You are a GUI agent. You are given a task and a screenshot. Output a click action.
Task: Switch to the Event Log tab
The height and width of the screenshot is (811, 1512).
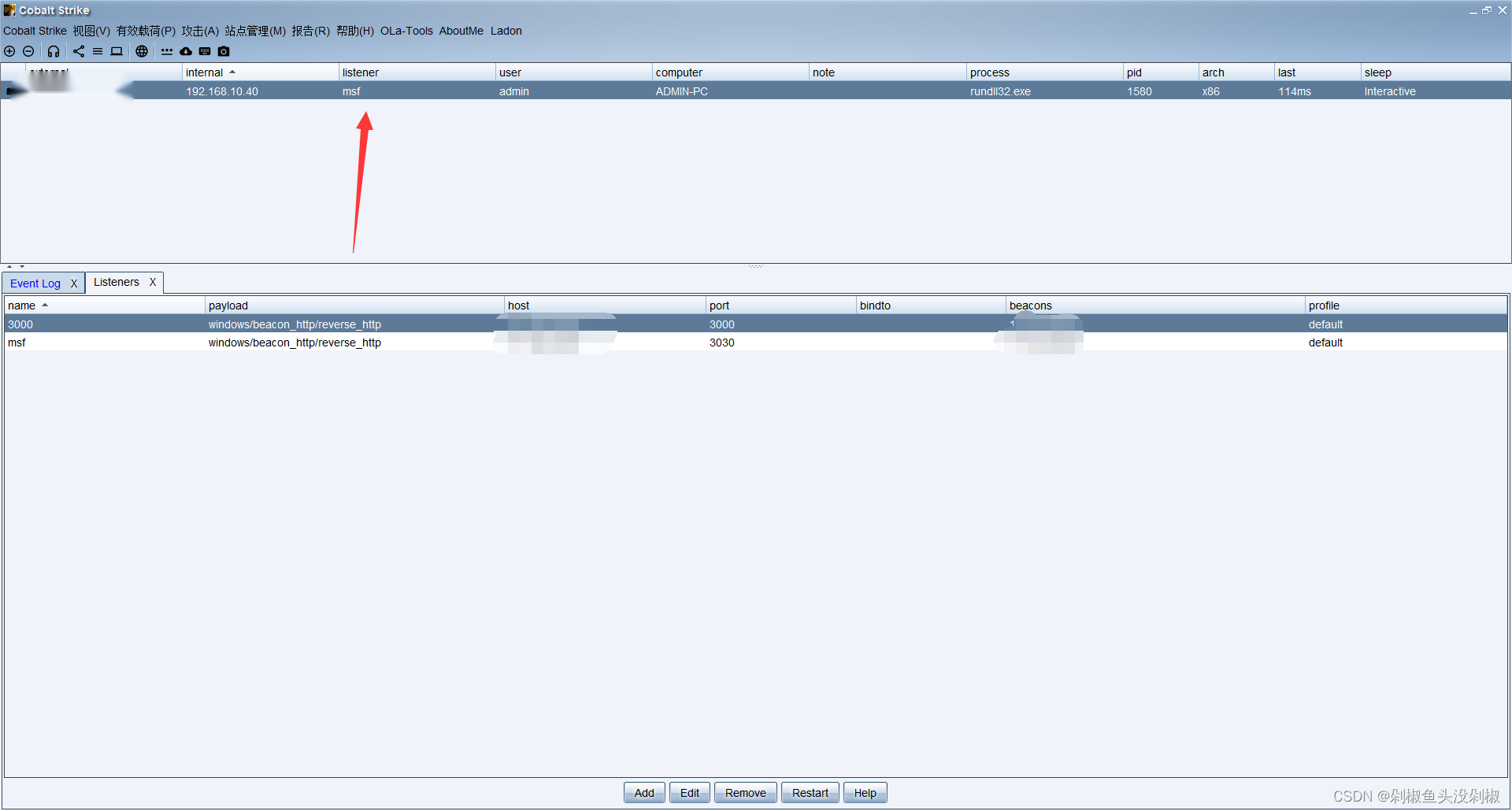[x=35, y=283]
